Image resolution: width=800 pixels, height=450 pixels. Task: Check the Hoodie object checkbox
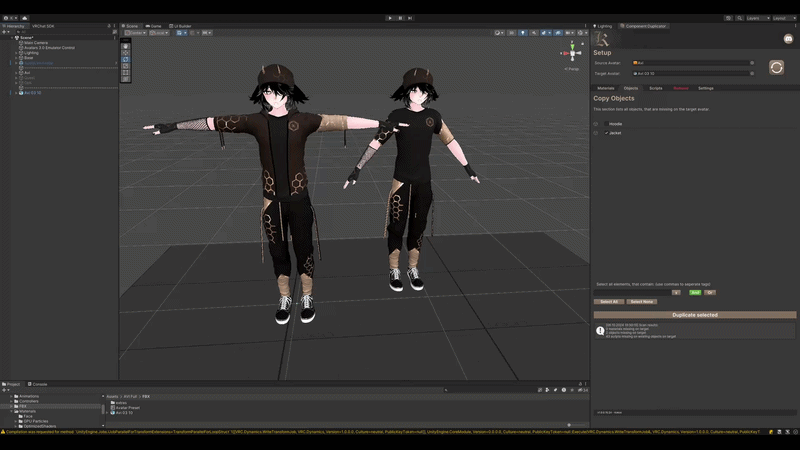click(606, 124)
